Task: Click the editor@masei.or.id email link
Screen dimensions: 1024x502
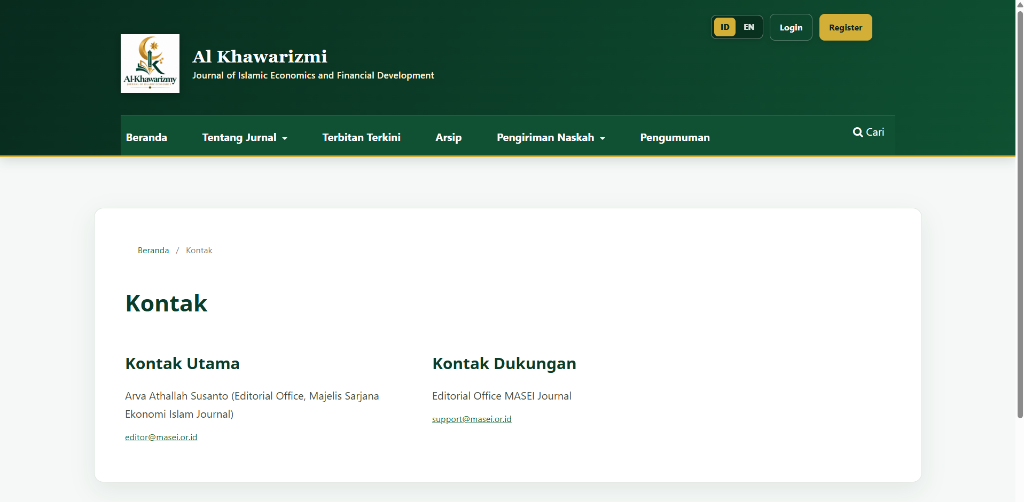Action: (x=161, y=437)
